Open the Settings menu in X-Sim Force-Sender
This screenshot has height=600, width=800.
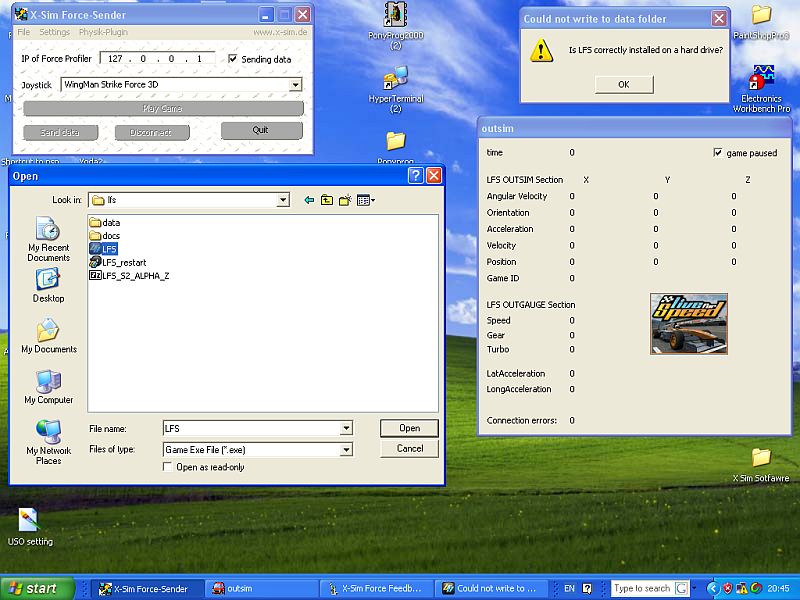55,32
